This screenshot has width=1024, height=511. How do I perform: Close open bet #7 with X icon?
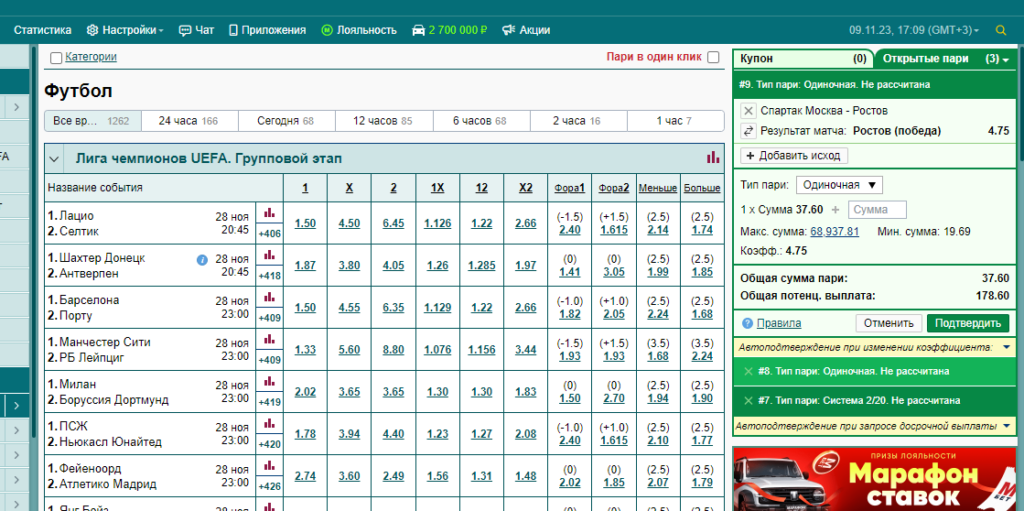tap(748, 400)
